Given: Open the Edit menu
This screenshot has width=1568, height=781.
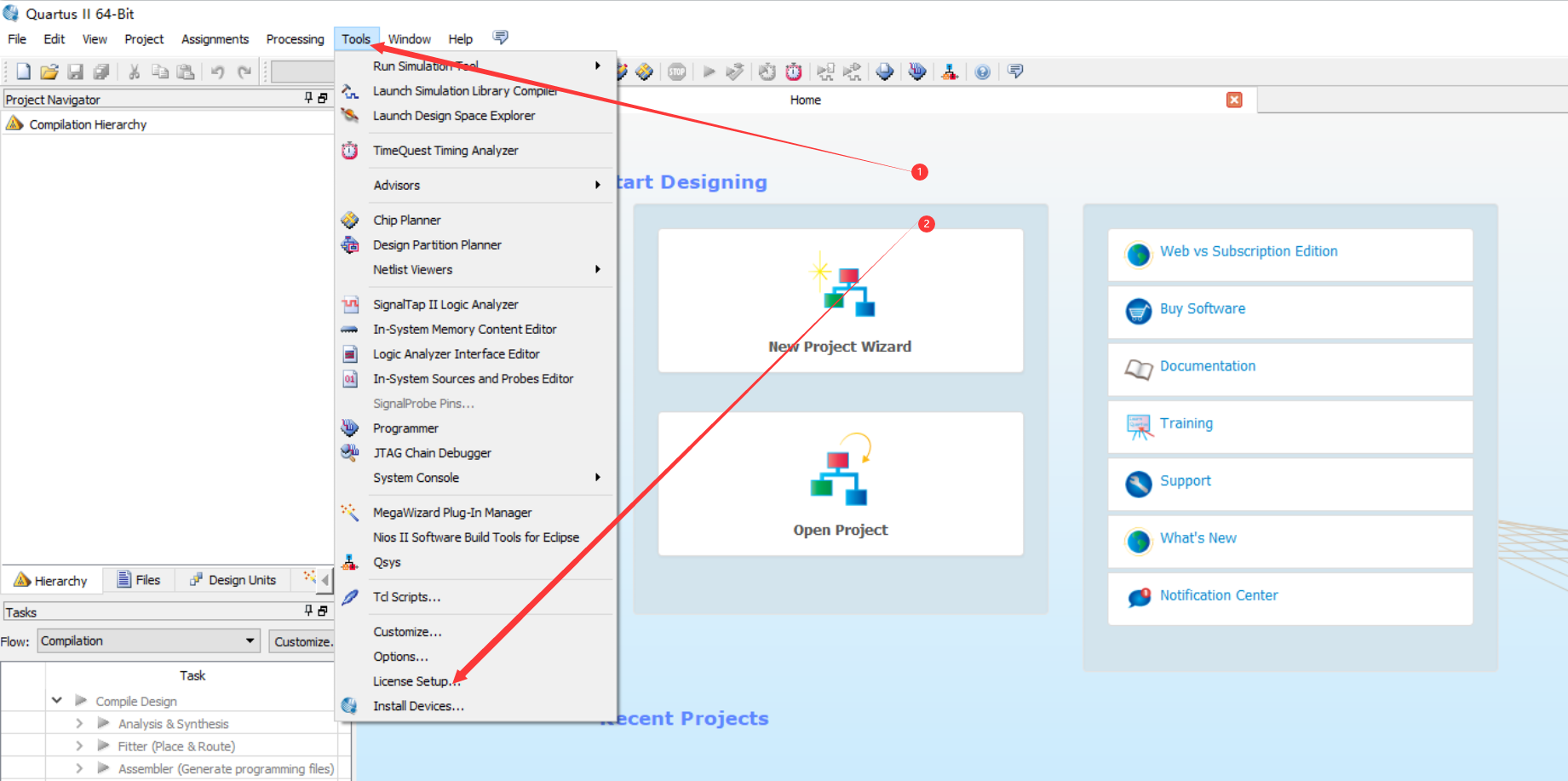Looking at the screenshot, I should click(55, 39).
